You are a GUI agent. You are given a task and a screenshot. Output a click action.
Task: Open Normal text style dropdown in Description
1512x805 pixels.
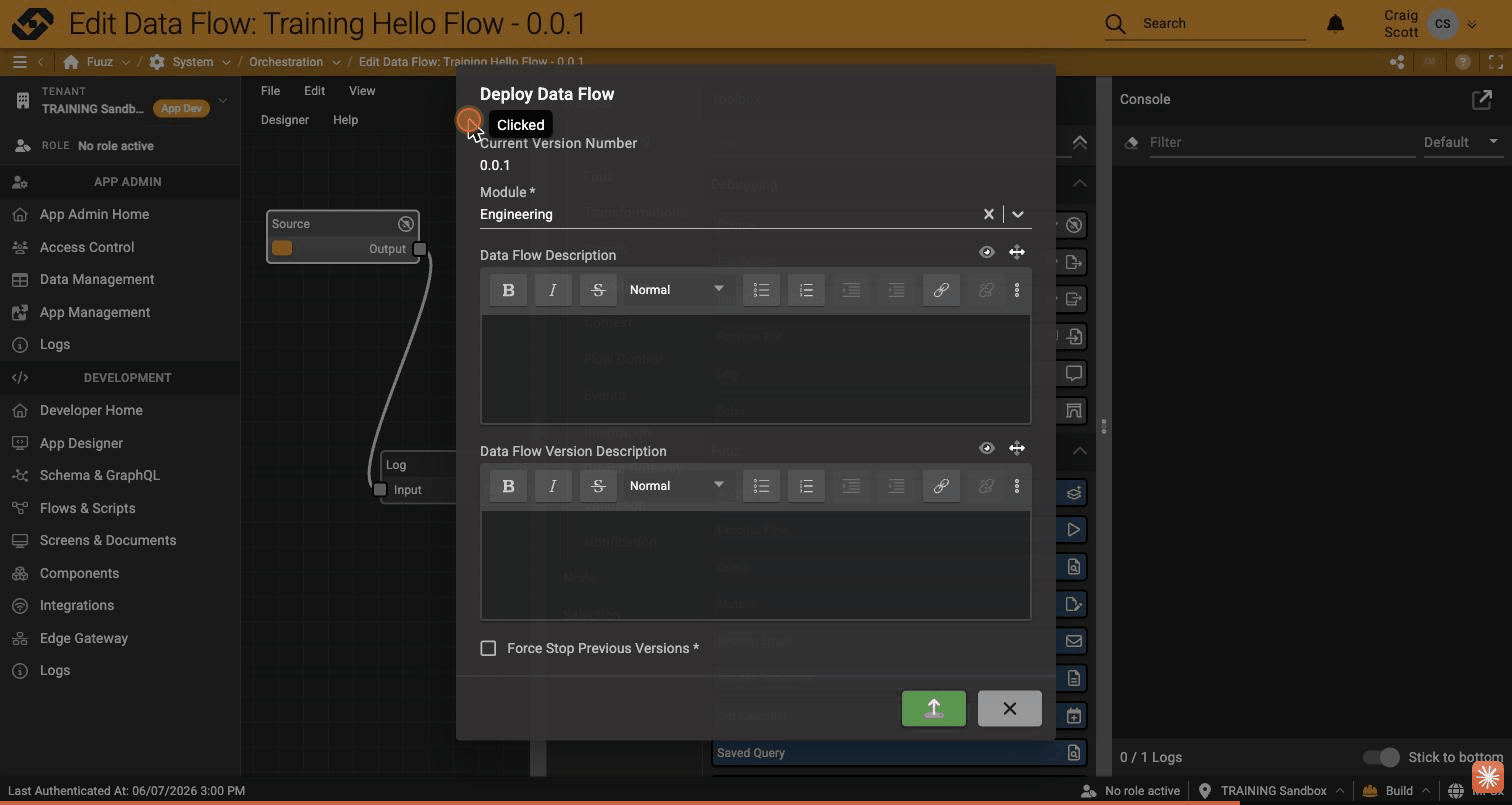tap(676, 290)
